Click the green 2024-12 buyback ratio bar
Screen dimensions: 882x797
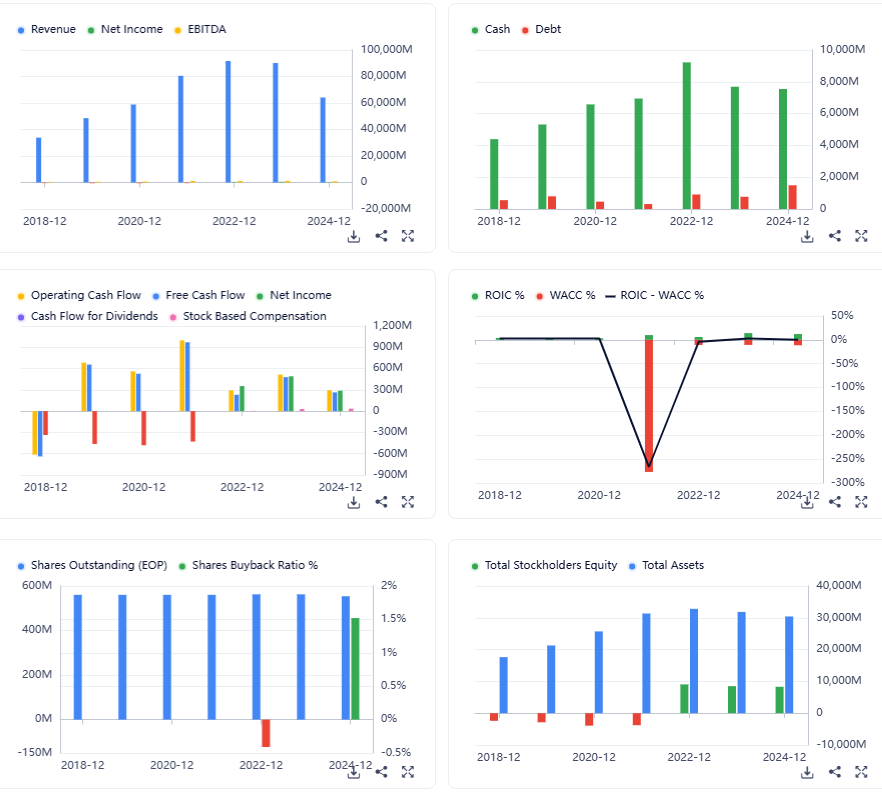pyautogui.click(x=356, y=669)
